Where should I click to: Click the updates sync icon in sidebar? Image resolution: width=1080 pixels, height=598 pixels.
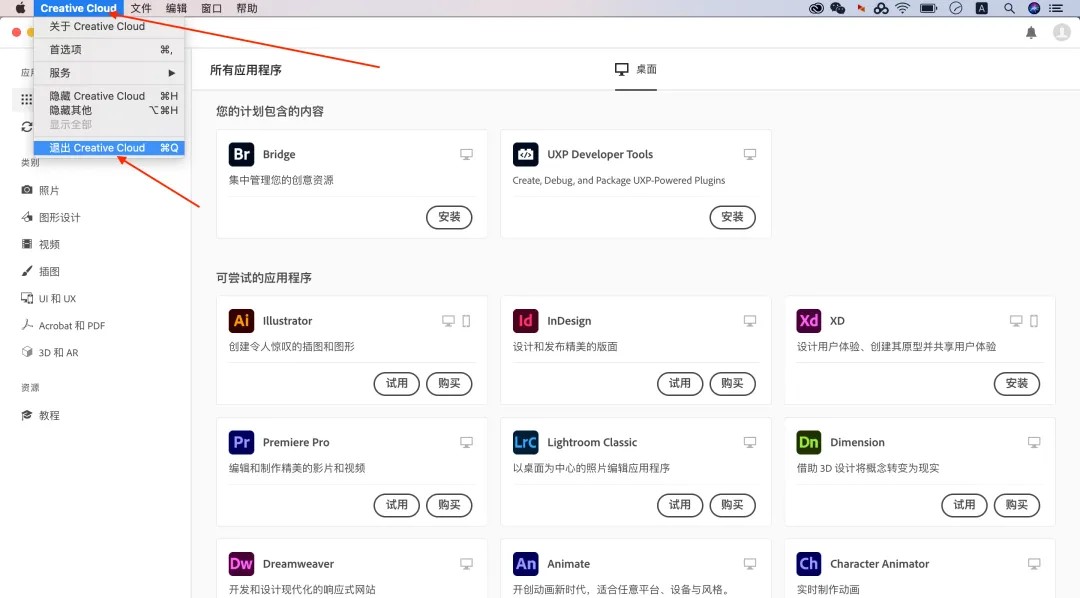(26, 127)
